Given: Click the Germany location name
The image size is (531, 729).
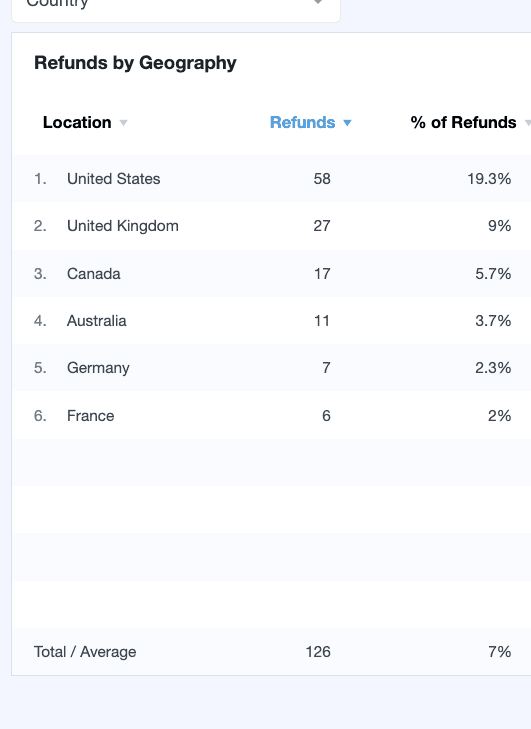Looking at the screenshot, I should point(98,368).
